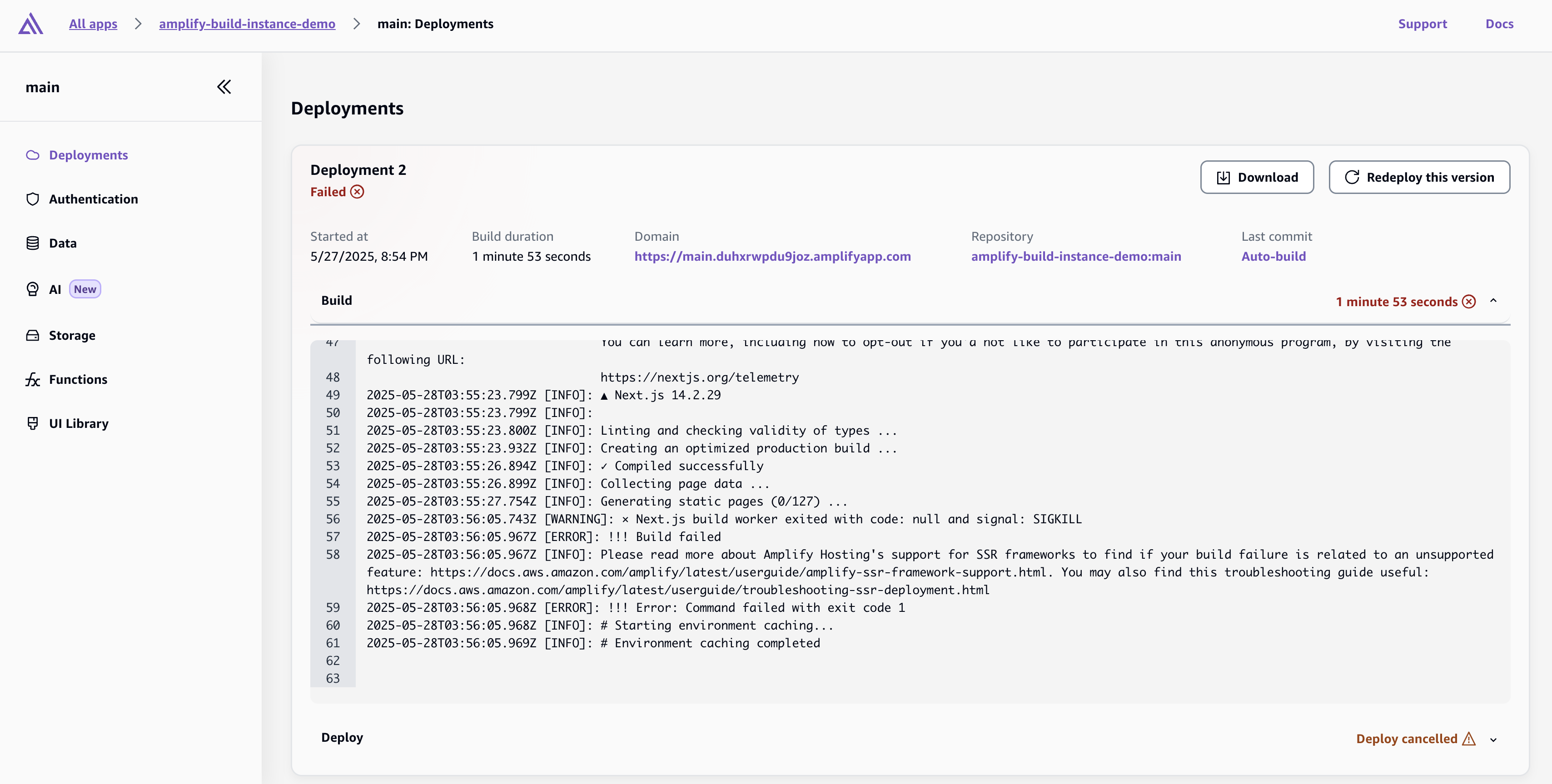Open the amplify-build-instance-demo:main repository link
This screenshot has width=1552, height=784.
coord(1075,257)
